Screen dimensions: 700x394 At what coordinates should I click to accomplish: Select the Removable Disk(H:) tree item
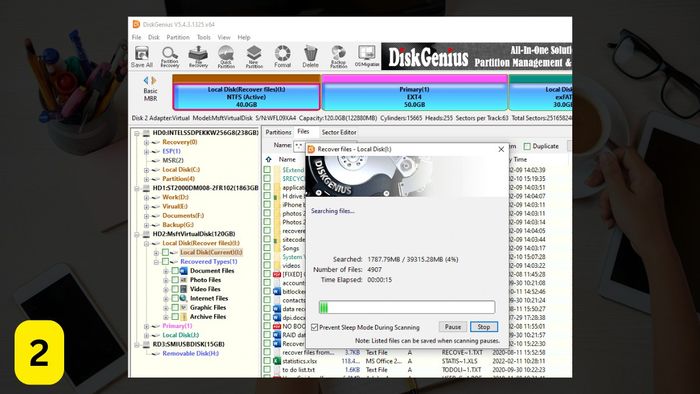tap(191, 353)
